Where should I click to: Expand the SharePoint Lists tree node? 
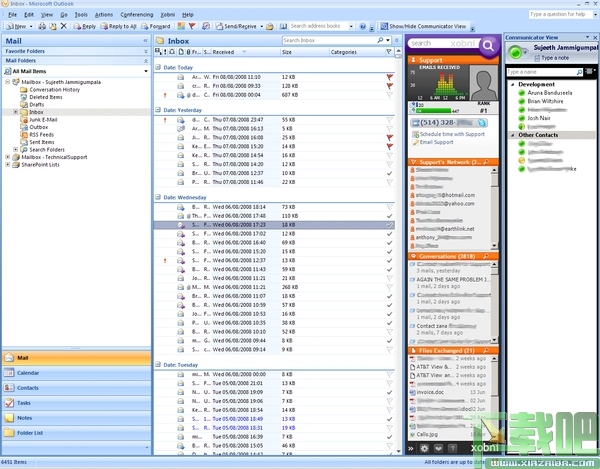tap(8, 165)
